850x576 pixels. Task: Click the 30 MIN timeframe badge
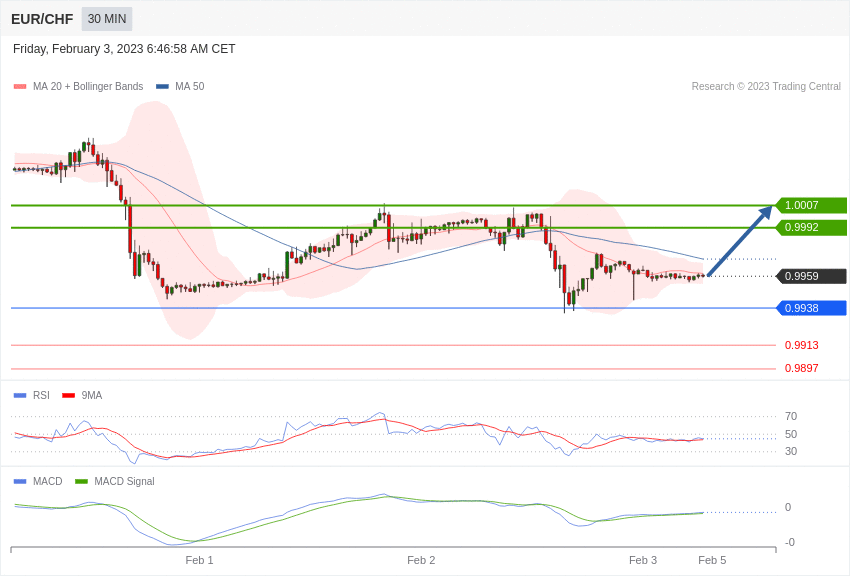click(107, 19)
